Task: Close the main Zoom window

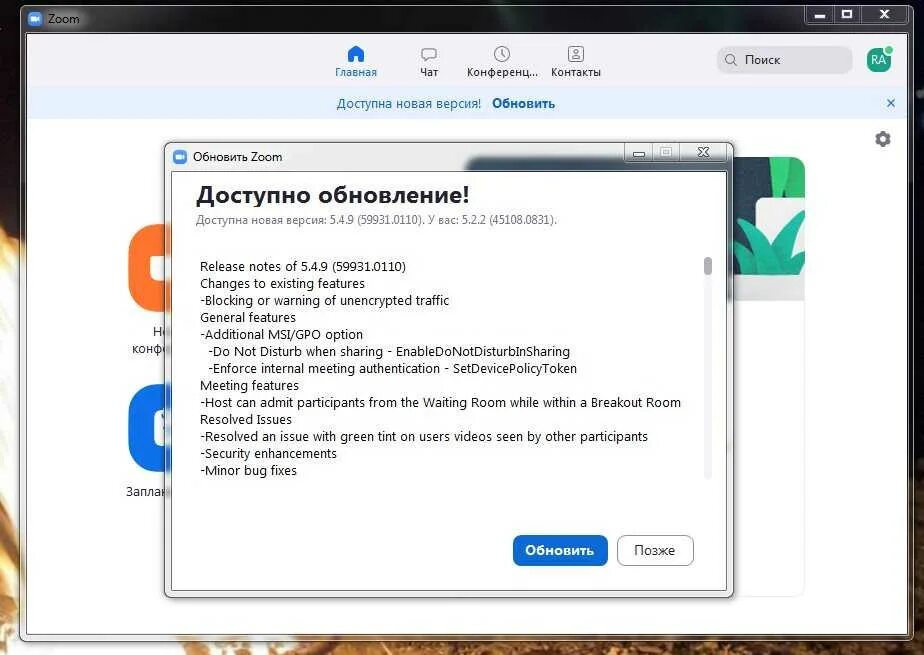Action: (x=884, y=15)
